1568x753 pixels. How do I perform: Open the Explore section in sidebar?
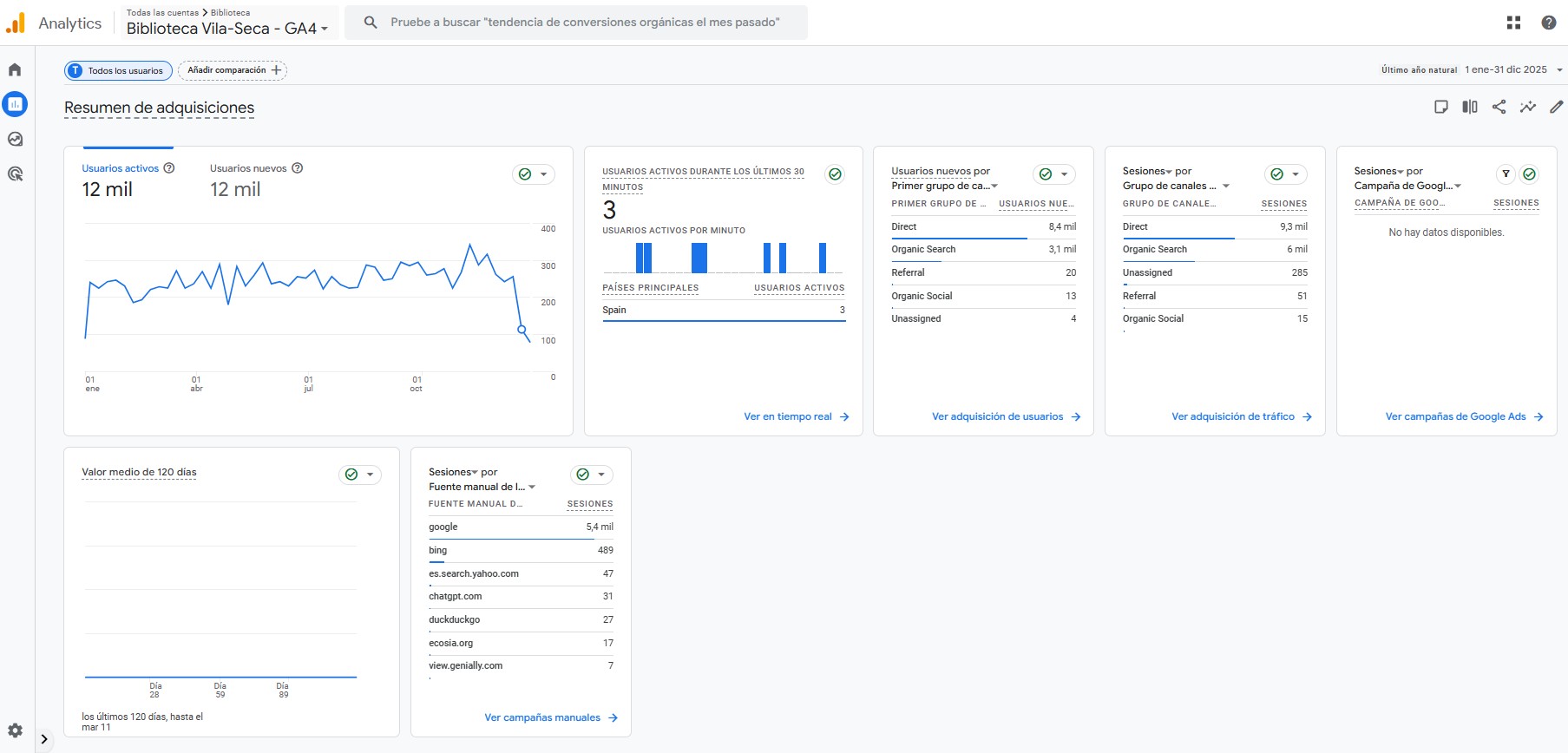tap(15, 139)
